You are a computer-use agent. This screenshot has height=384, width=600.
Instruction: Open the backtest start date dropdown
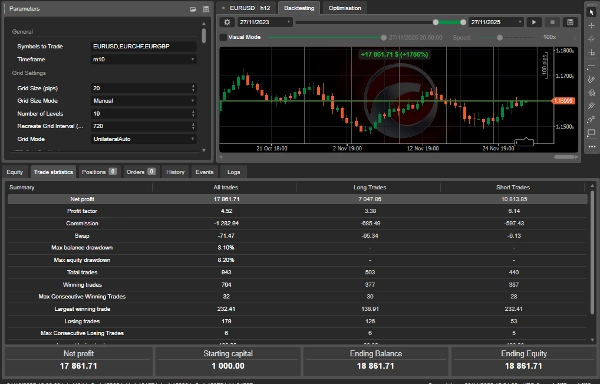pos(265,22)
